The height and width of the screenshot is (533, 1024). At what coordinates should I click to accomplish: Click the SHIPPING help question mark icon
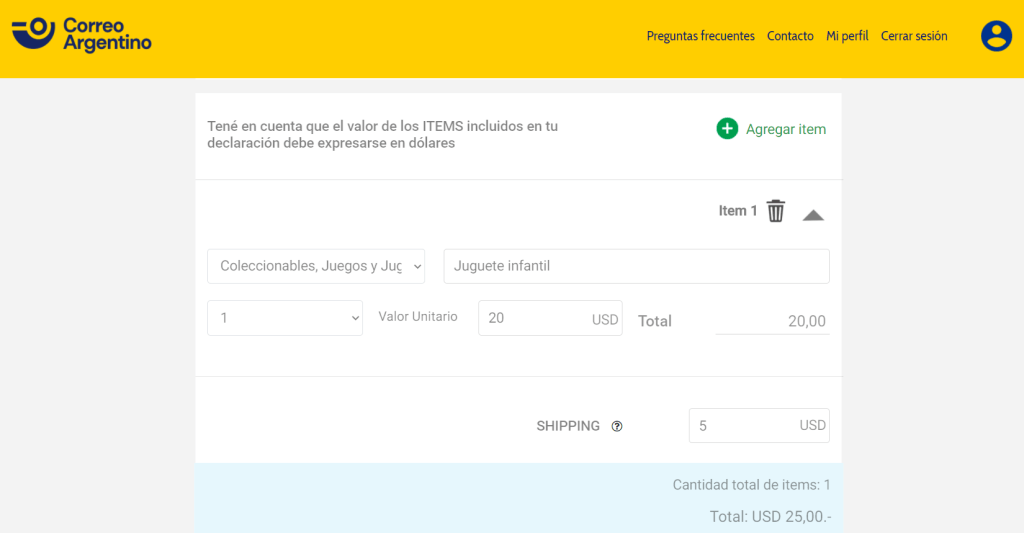tap(617, 426)
